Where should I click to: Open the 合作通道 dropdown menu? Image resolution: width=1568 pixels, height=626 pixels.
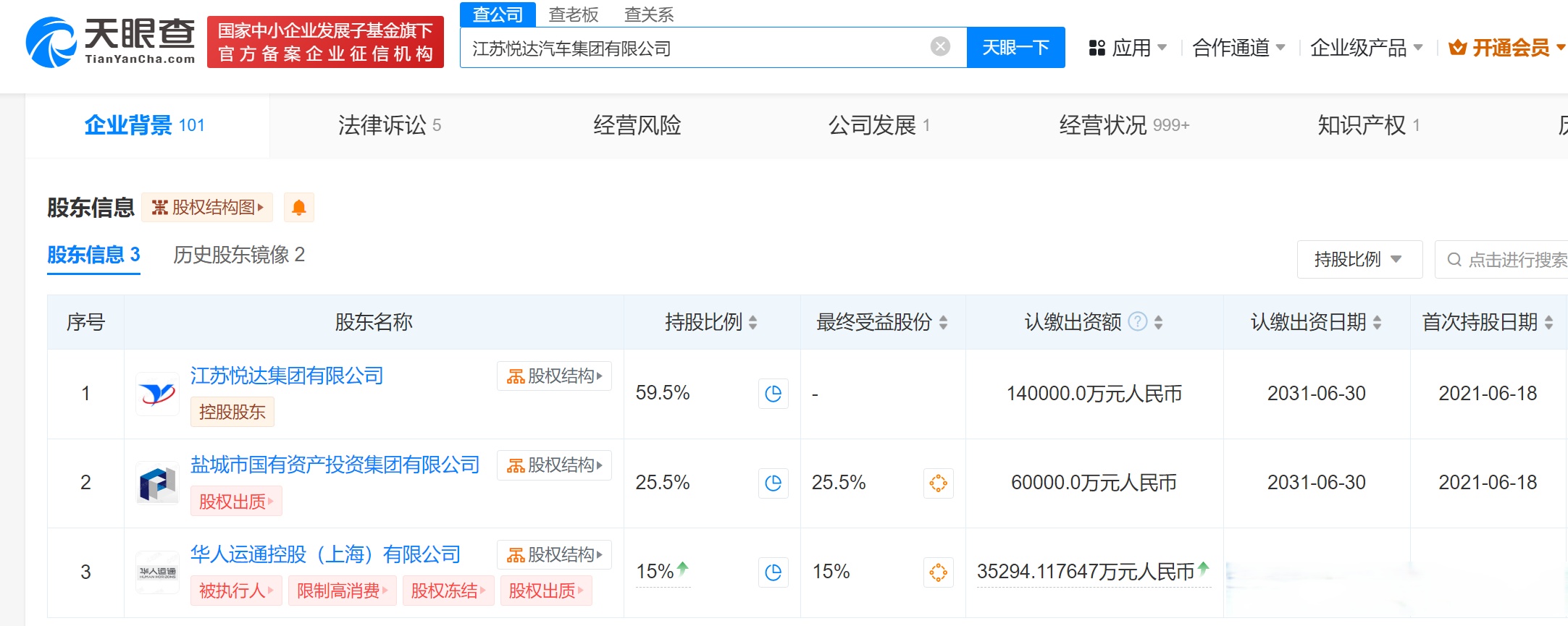coord(1238,48)
